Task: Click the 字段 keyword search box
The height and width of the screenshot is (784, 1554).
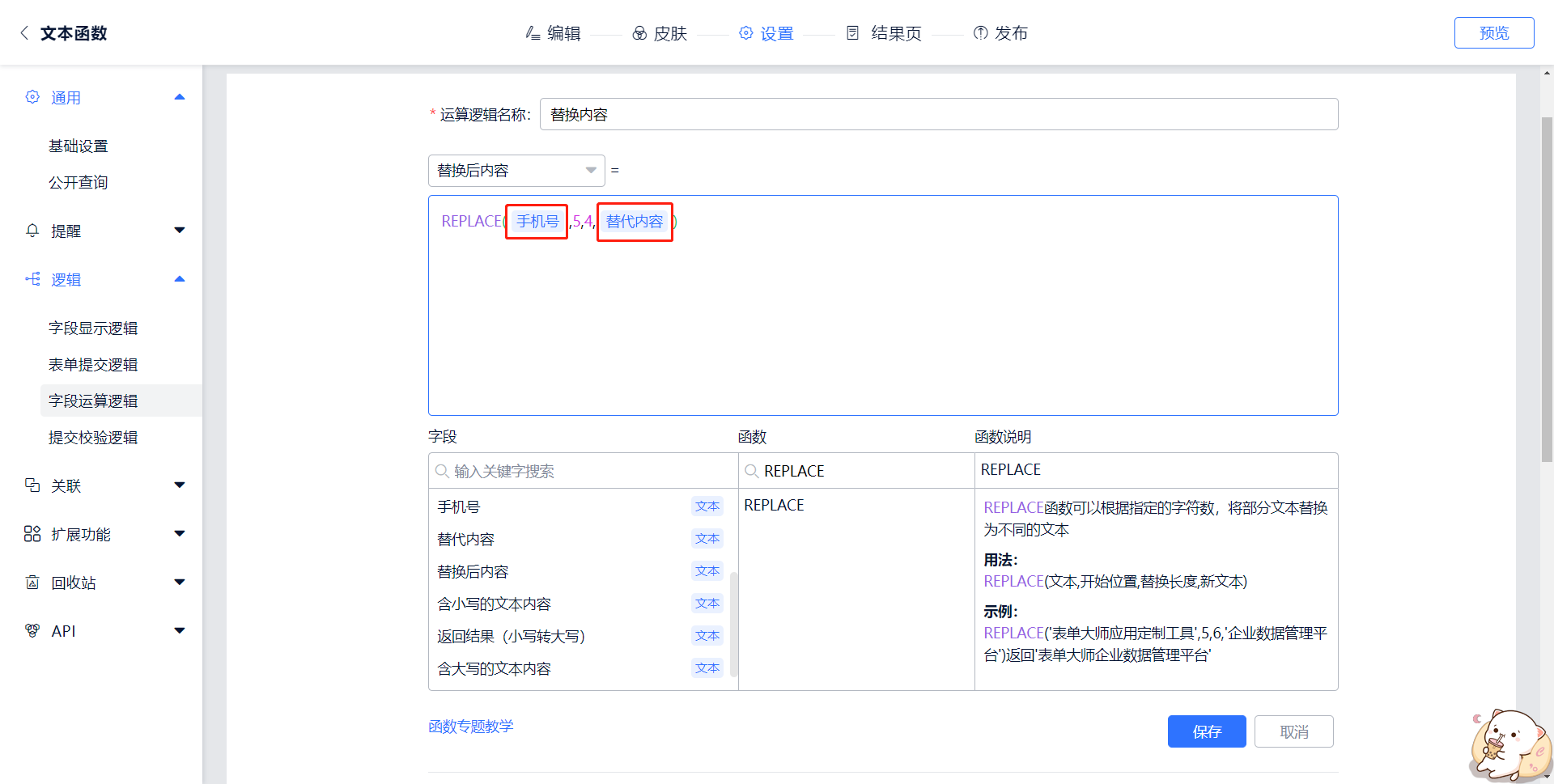Action: point(583,471)
